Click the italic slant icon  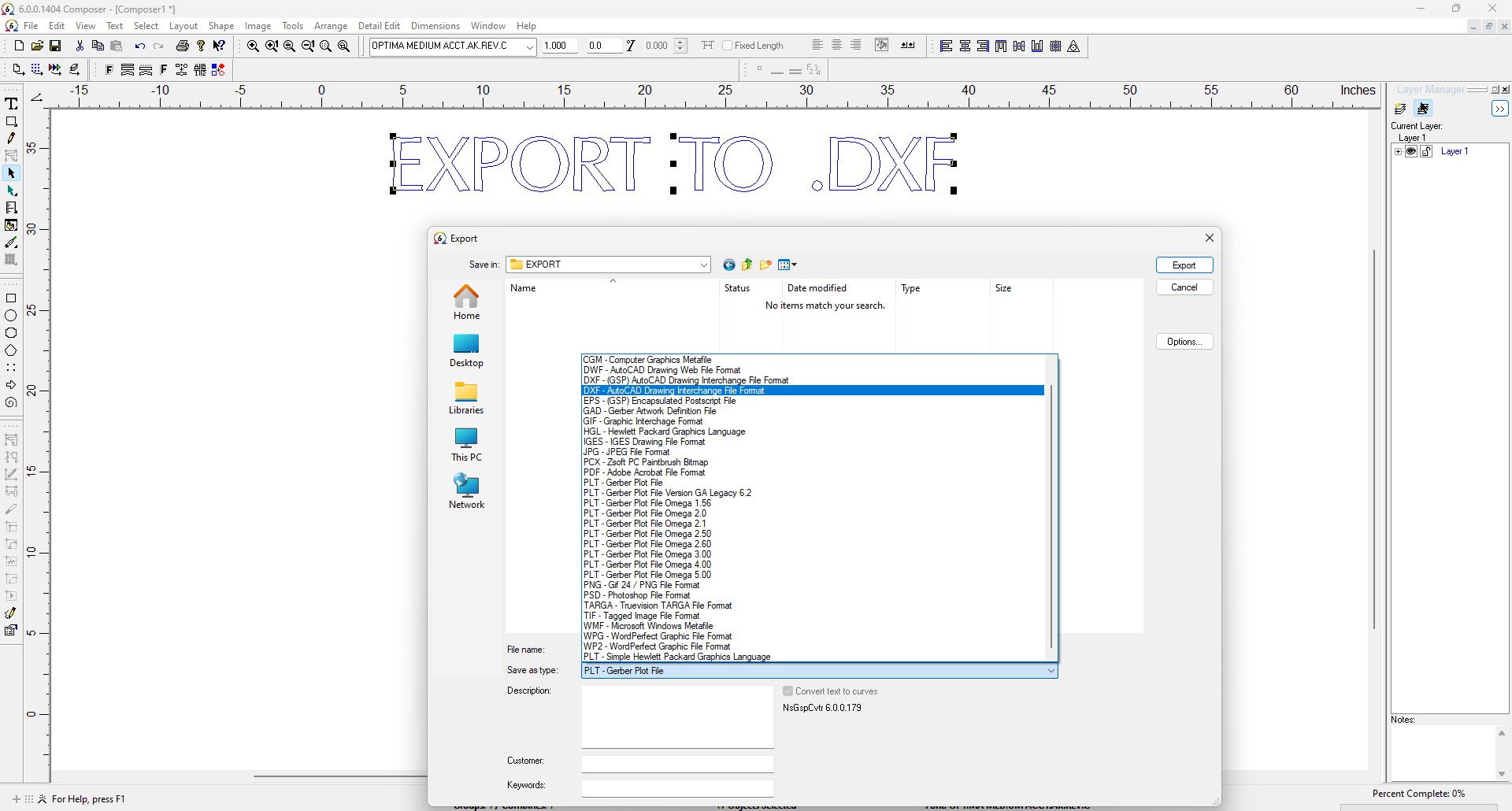(631, 46)
